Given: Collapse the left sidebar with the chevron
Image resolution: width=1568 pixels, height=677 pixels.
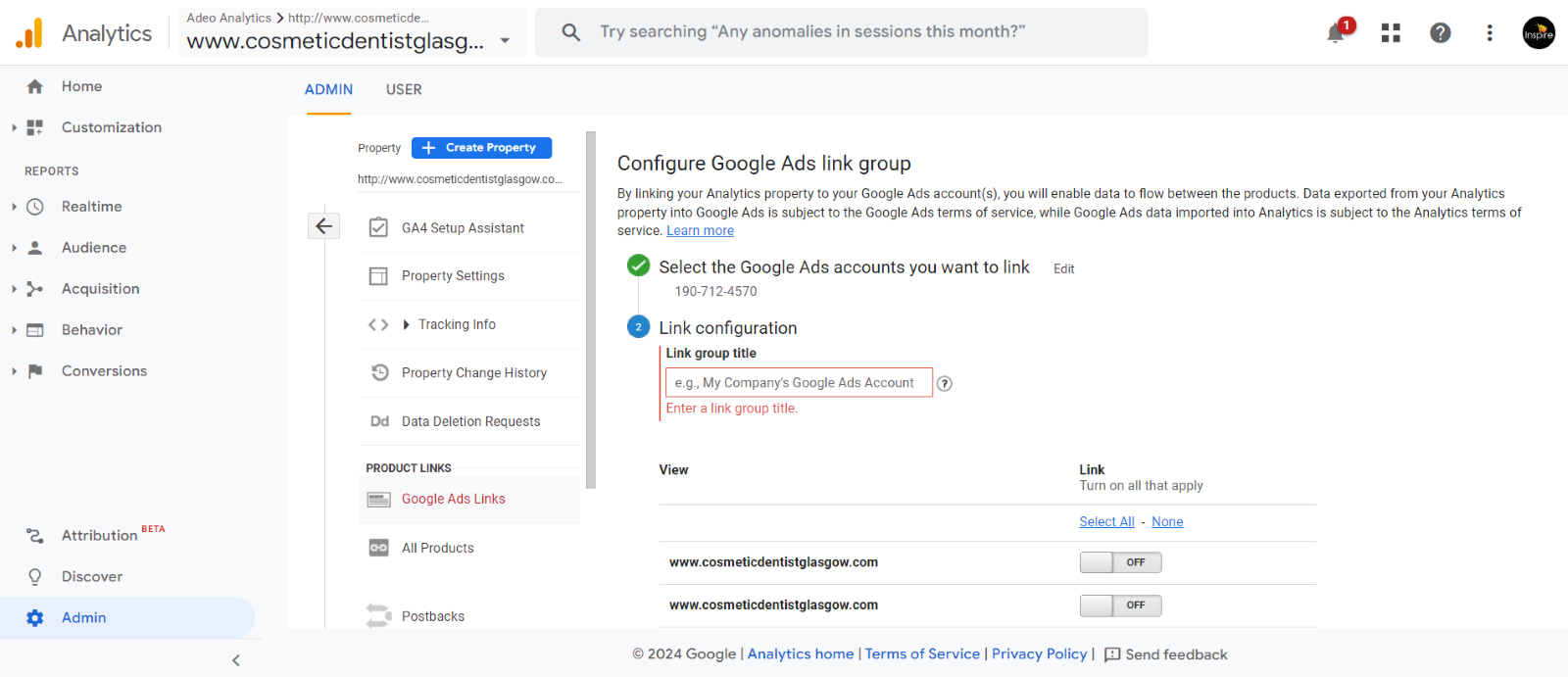Looking at the screenshot, I should (x=236, y=660).
